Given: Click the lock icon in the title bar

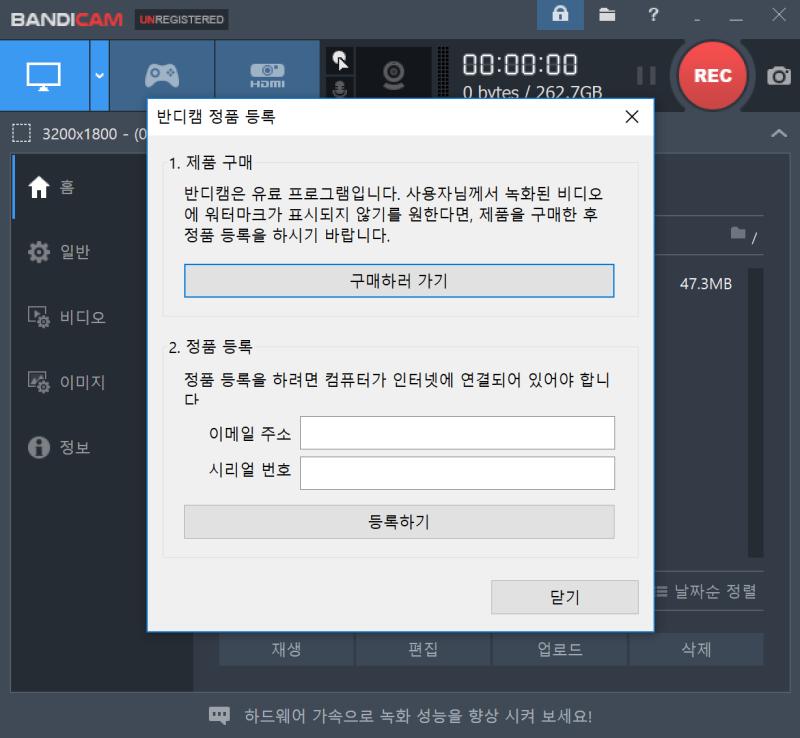Looking at the screenshot, I should tap(560, 14).
